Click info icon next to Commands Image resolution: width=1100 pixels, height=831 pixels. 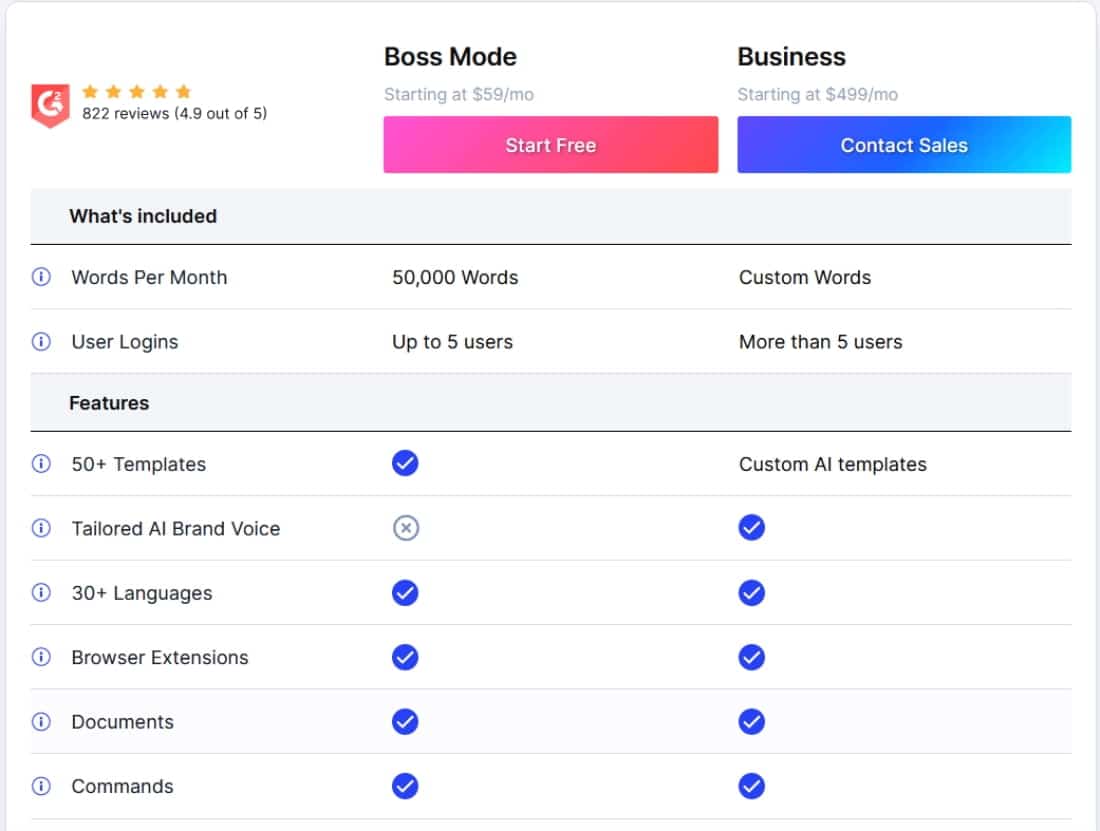pos(41,786)
